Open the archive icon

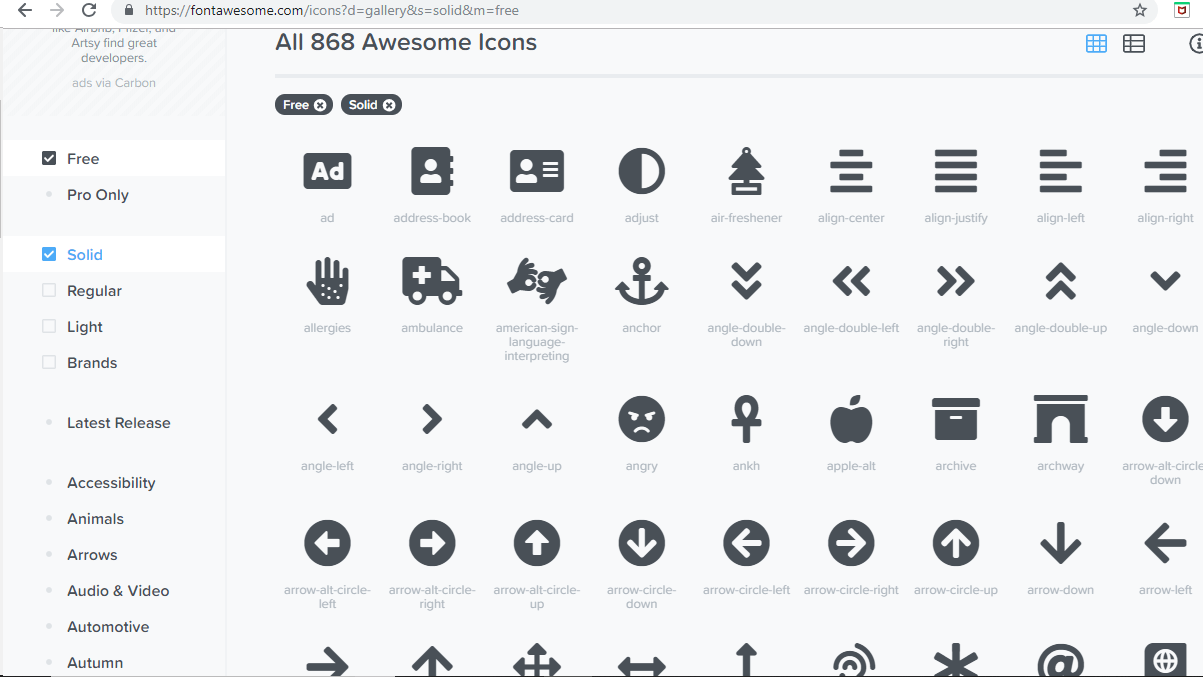pyautogui.click(x=956, y=418)
